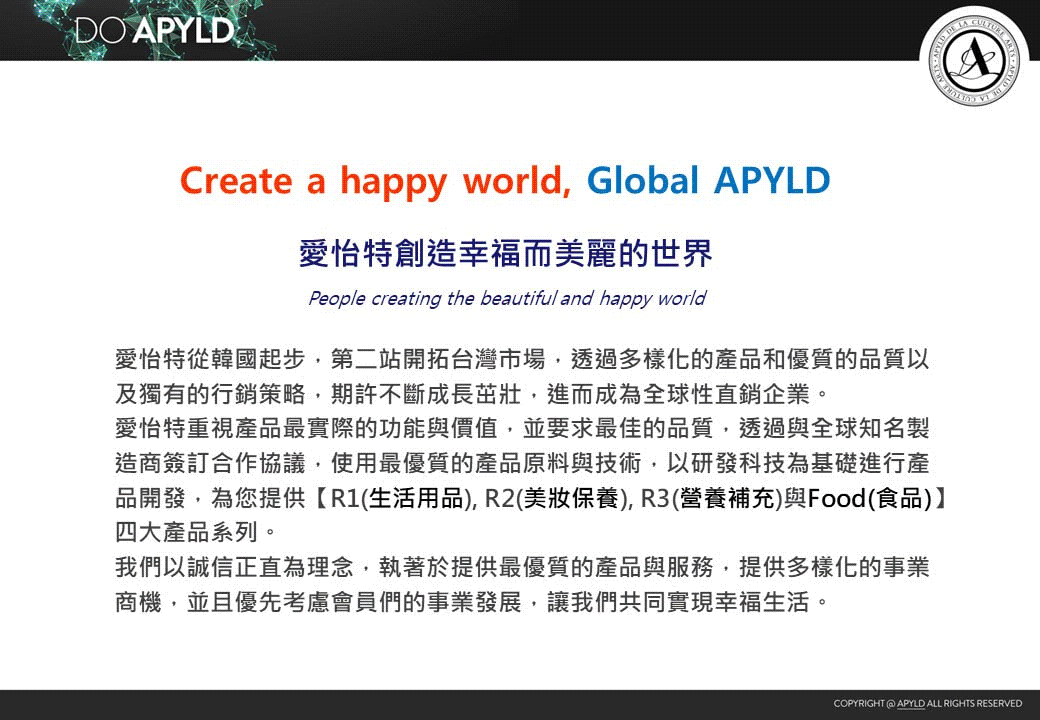Screen dimensions: 1040x720
Task: Click the text "R1(生活用品)"
Action: (403, 499)
